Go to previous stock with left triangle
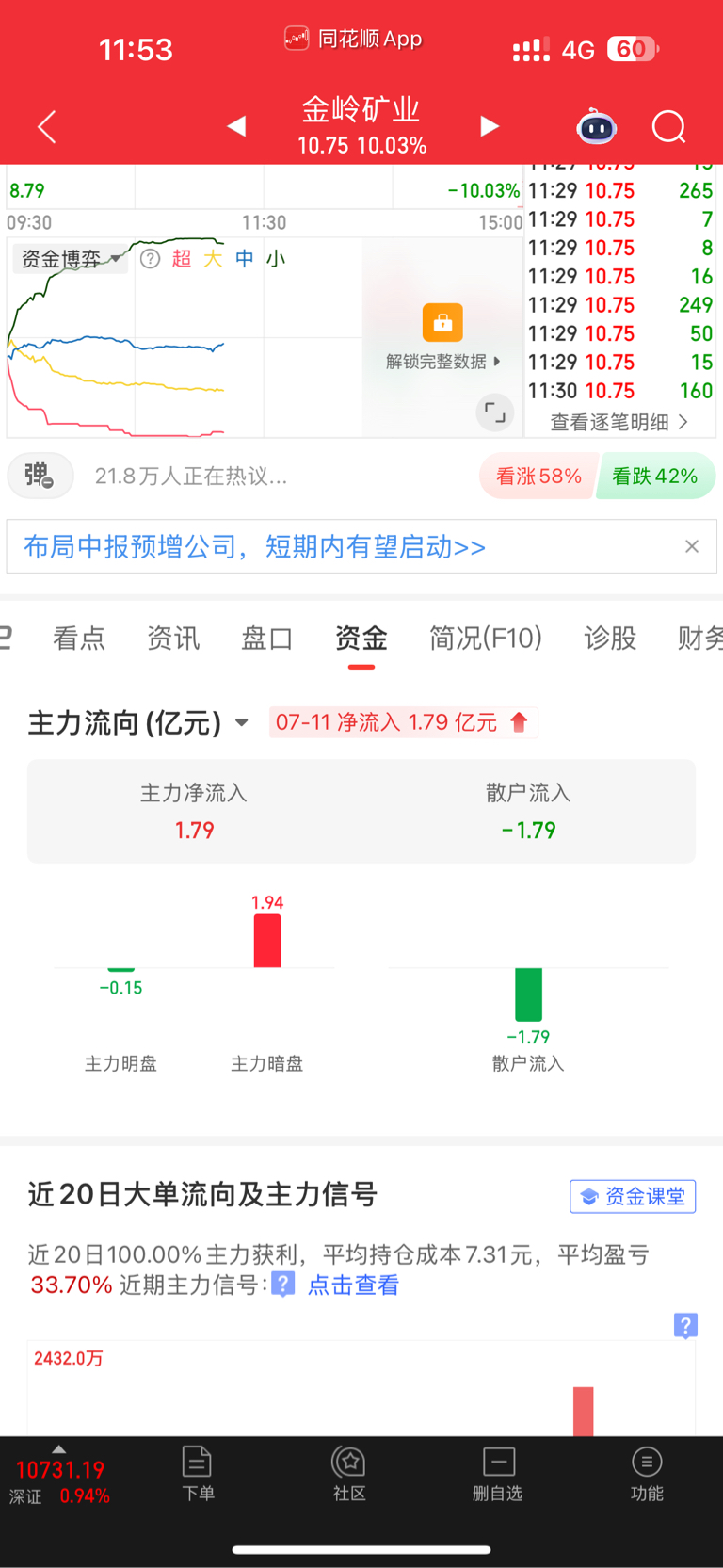723x1568 pixels. (236, 126)
